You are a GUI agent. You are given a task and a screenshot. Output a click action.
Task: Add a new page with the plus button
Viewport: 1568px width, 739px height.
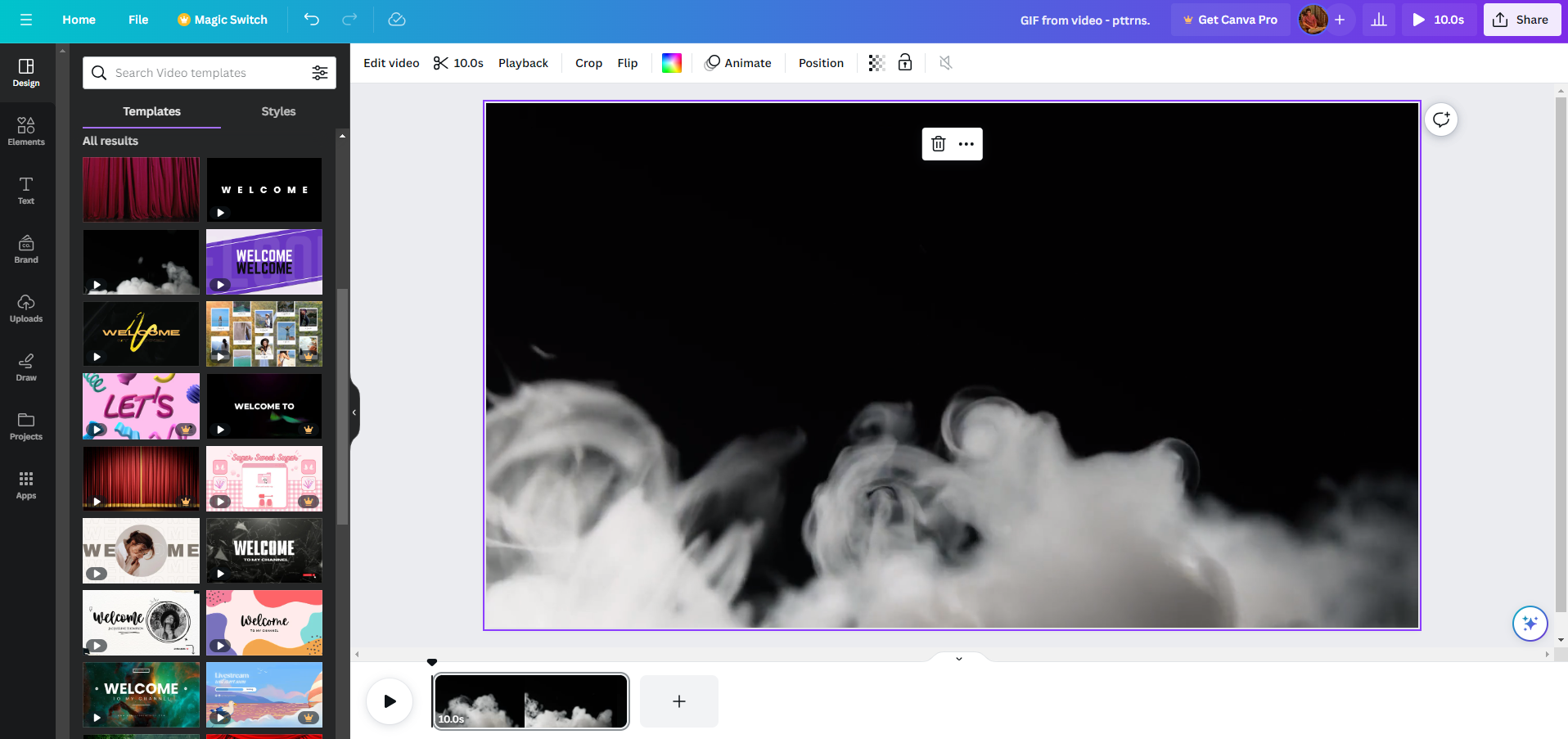pos(679,701)
